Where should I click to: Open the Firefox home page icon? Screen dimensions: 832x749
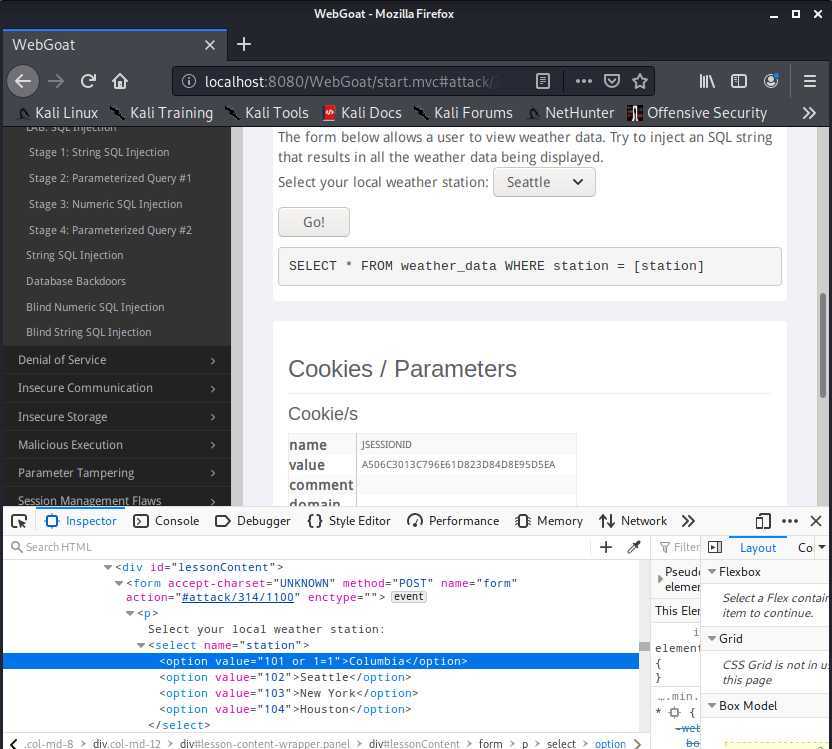pos(120,81)
